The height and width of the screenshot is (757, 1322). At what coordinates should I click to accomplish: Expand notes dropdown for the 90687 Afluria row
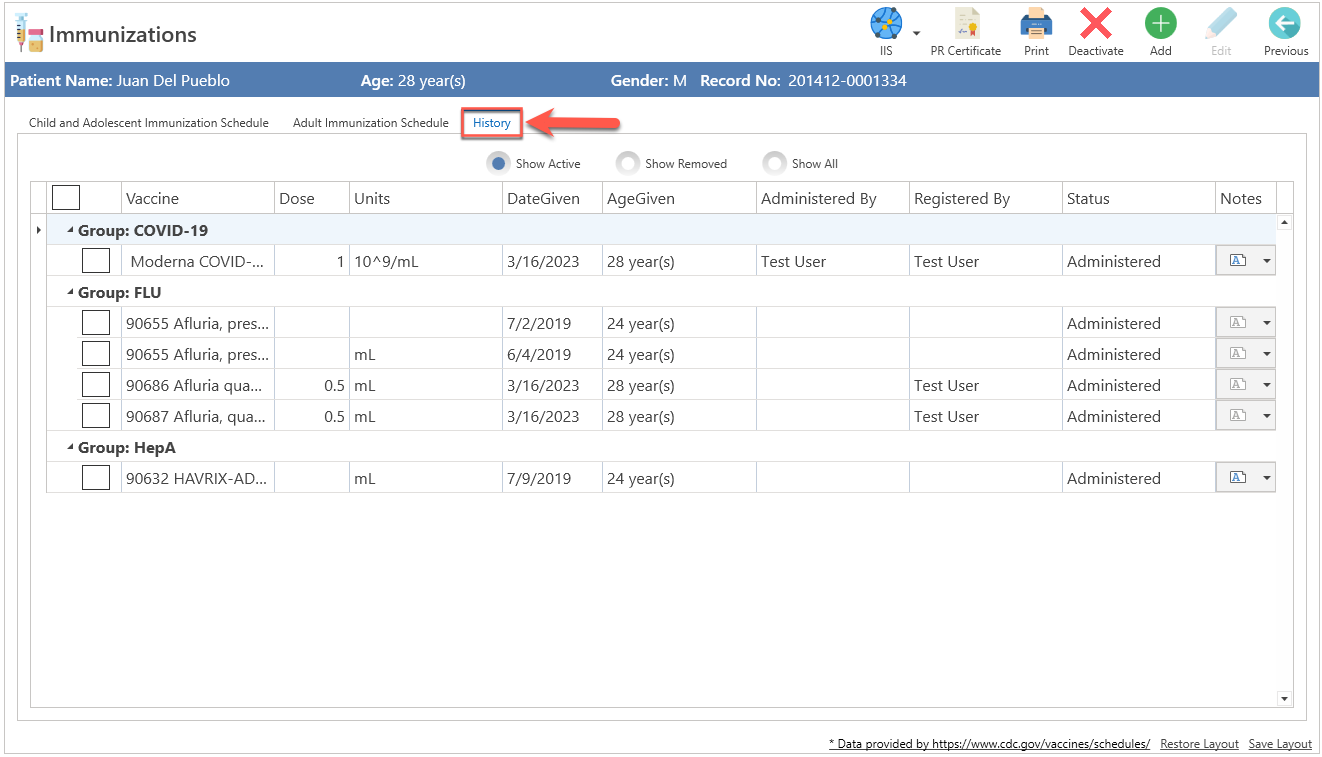(1267, 416)
